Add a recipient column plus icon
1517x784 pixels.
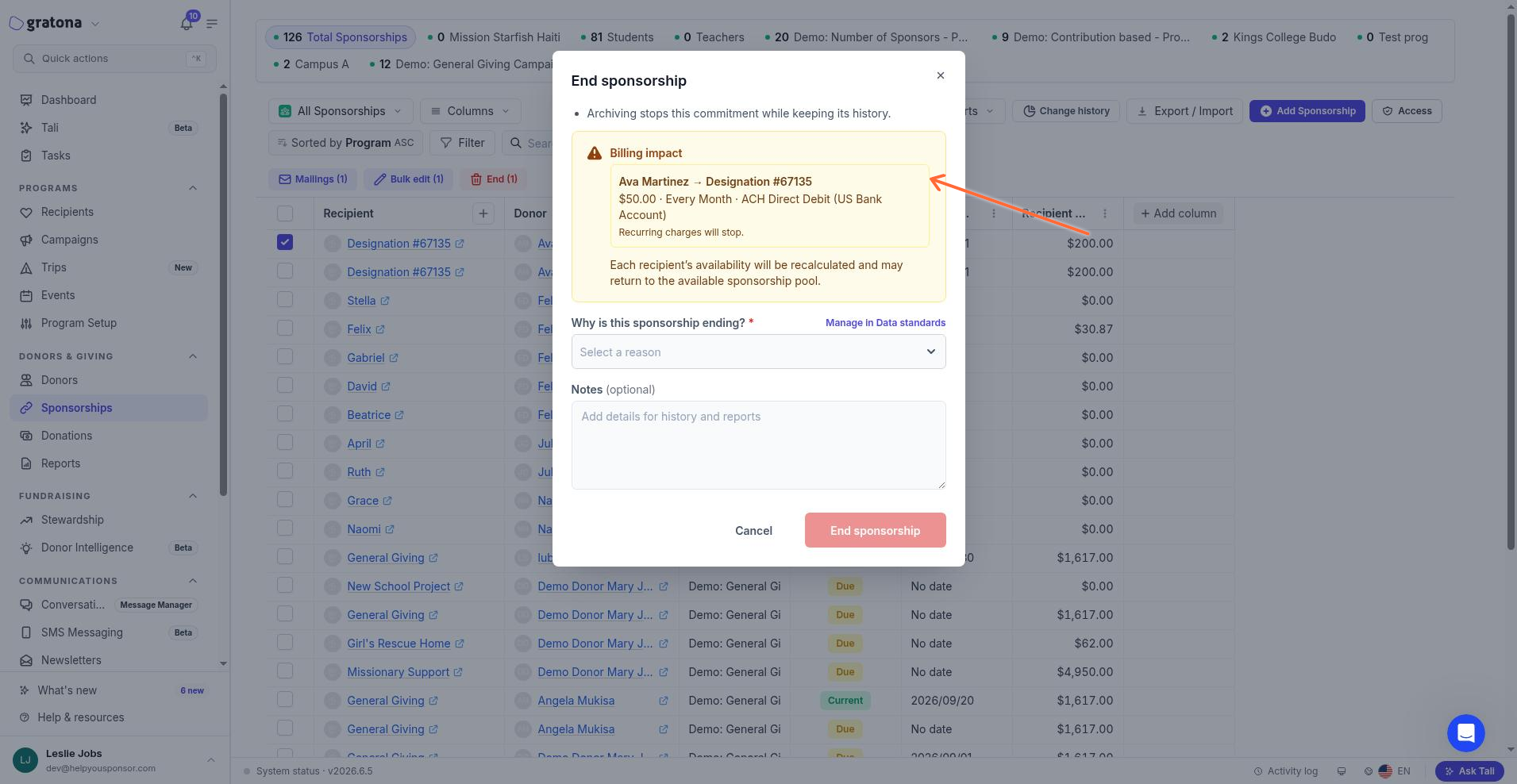483,213
